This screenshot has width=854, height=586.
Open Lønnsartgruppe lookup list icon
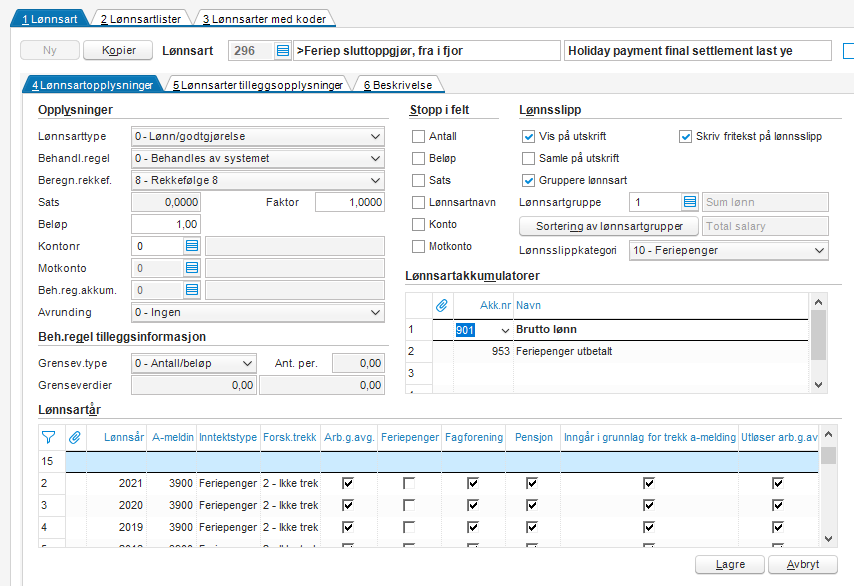tap(690, 202)
